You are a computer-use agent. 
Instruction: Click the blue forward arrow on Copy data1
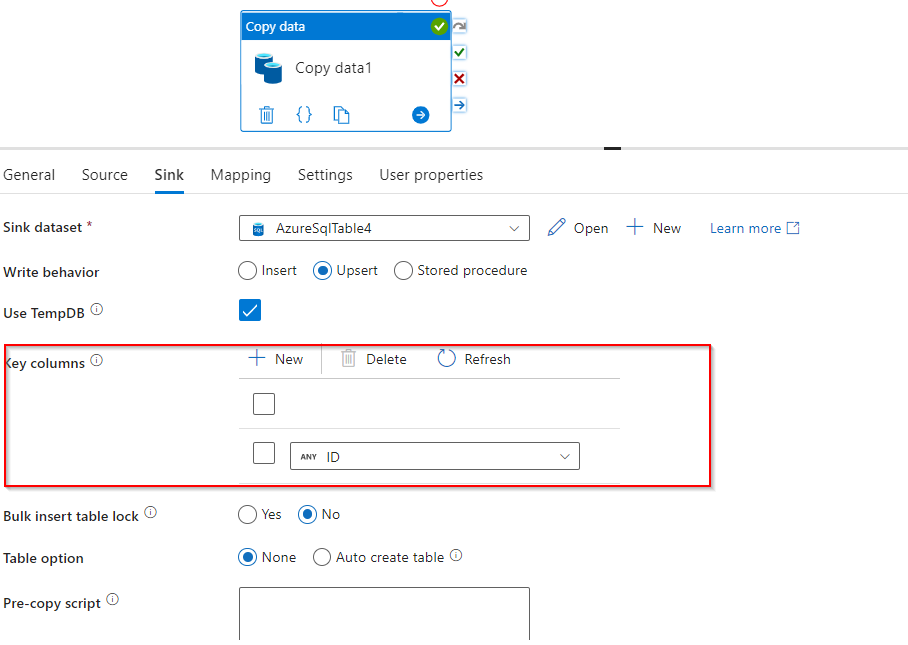tap(420, 114)
